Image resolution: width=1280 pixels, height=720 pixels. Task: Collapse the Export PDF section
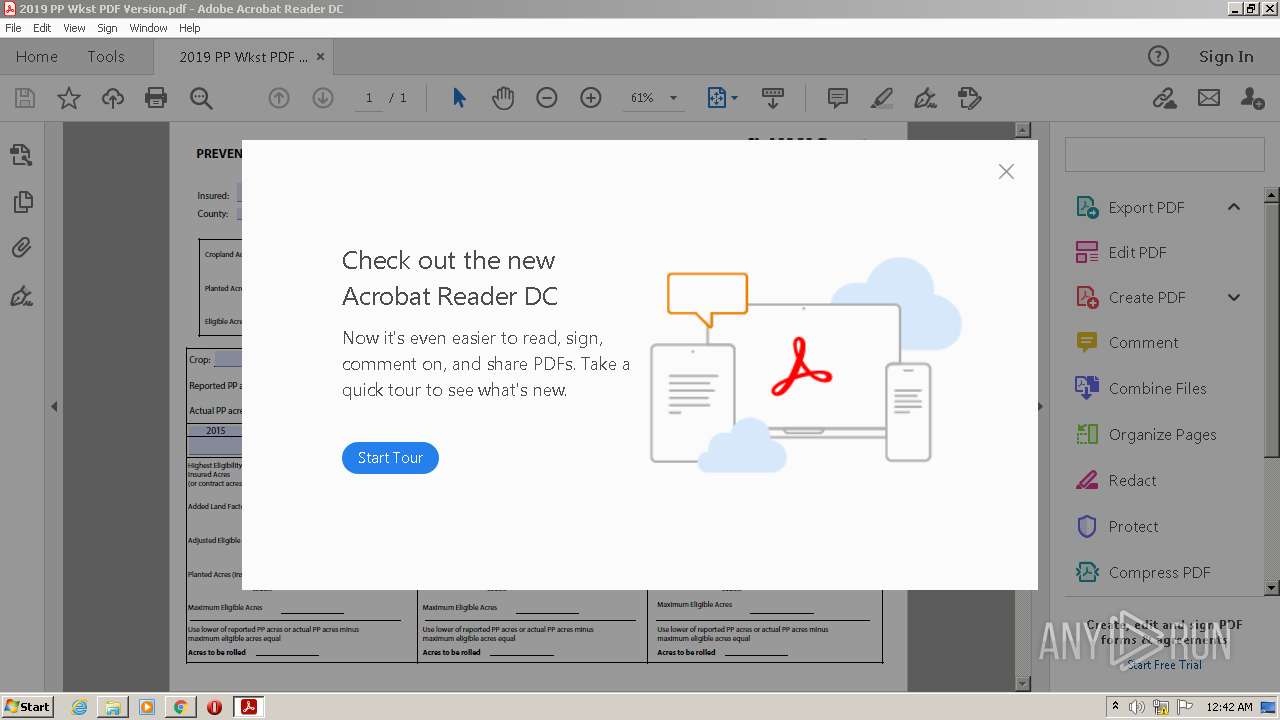click(x=1233, y=207)
